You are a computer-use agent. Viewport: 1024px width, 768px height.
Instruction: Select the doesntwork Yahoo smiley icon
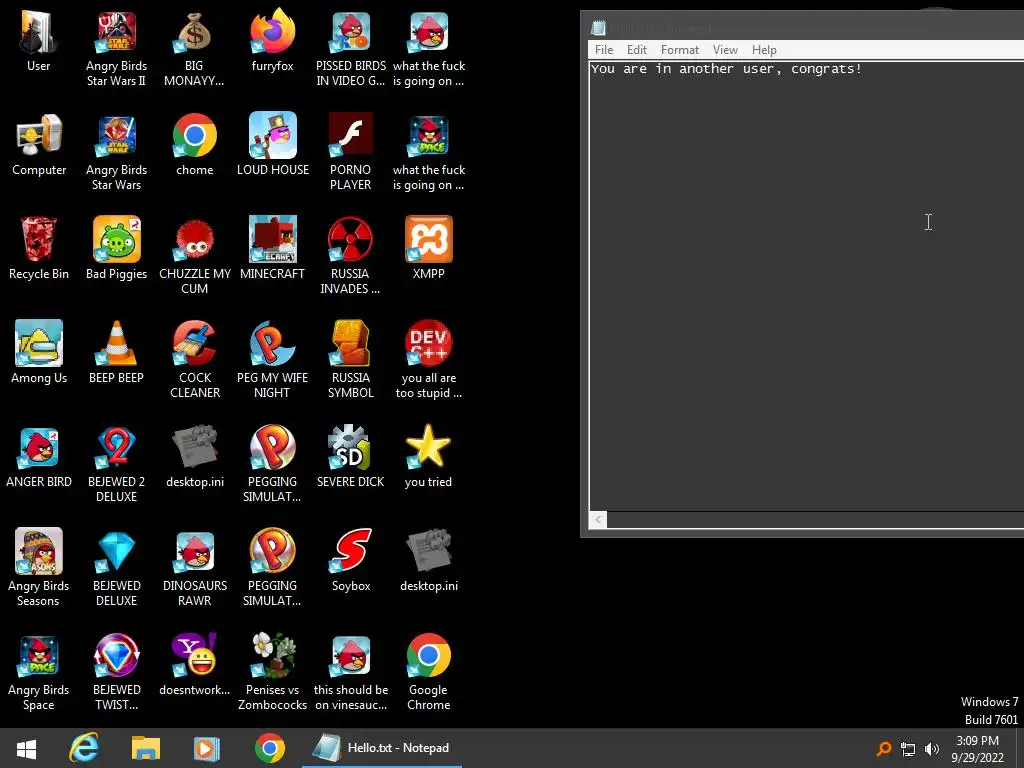(195, 665)
